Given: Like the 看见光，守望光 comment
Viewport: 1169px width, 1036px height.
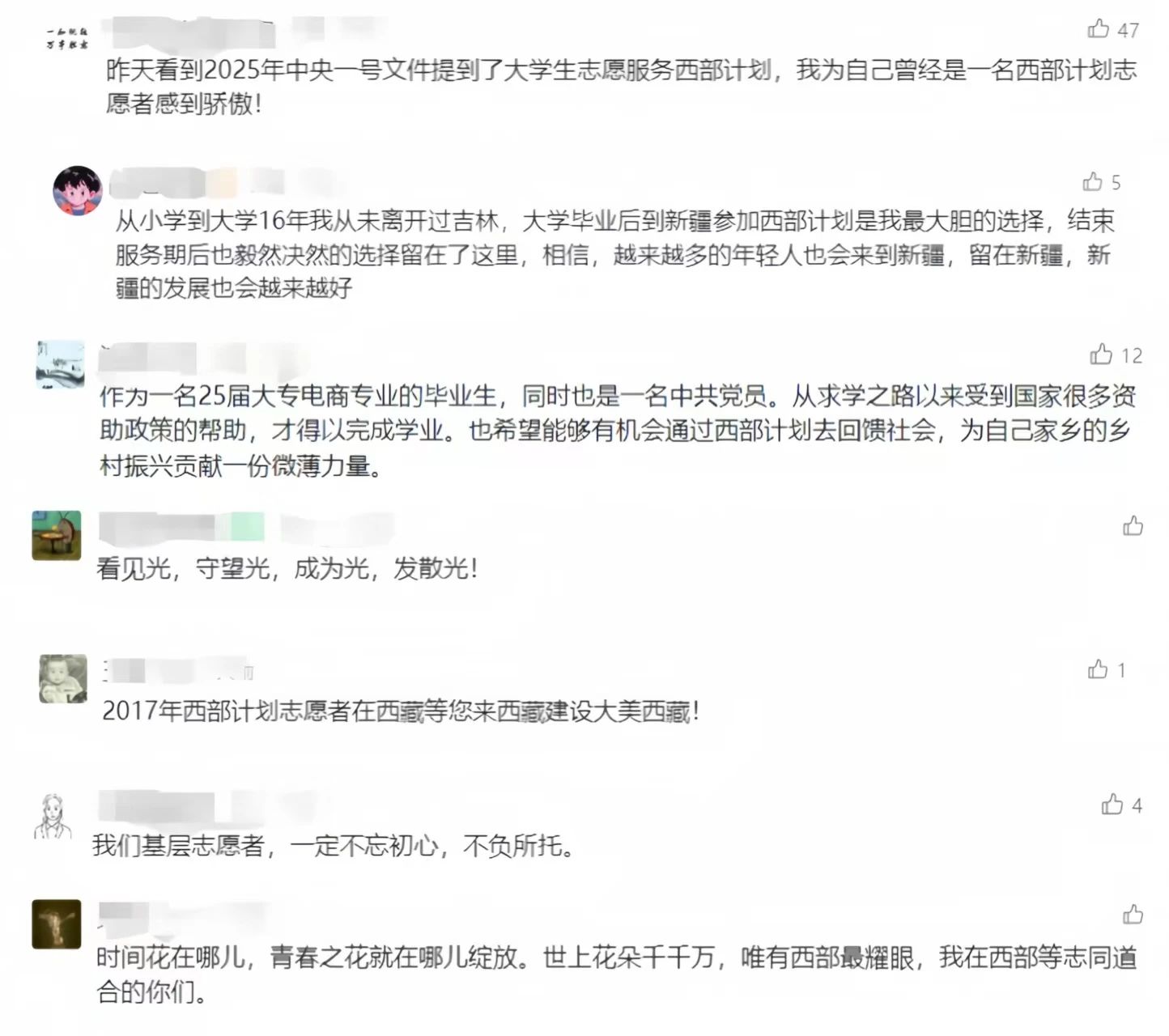Looking at the screenshot, I should coord(1133,526).
